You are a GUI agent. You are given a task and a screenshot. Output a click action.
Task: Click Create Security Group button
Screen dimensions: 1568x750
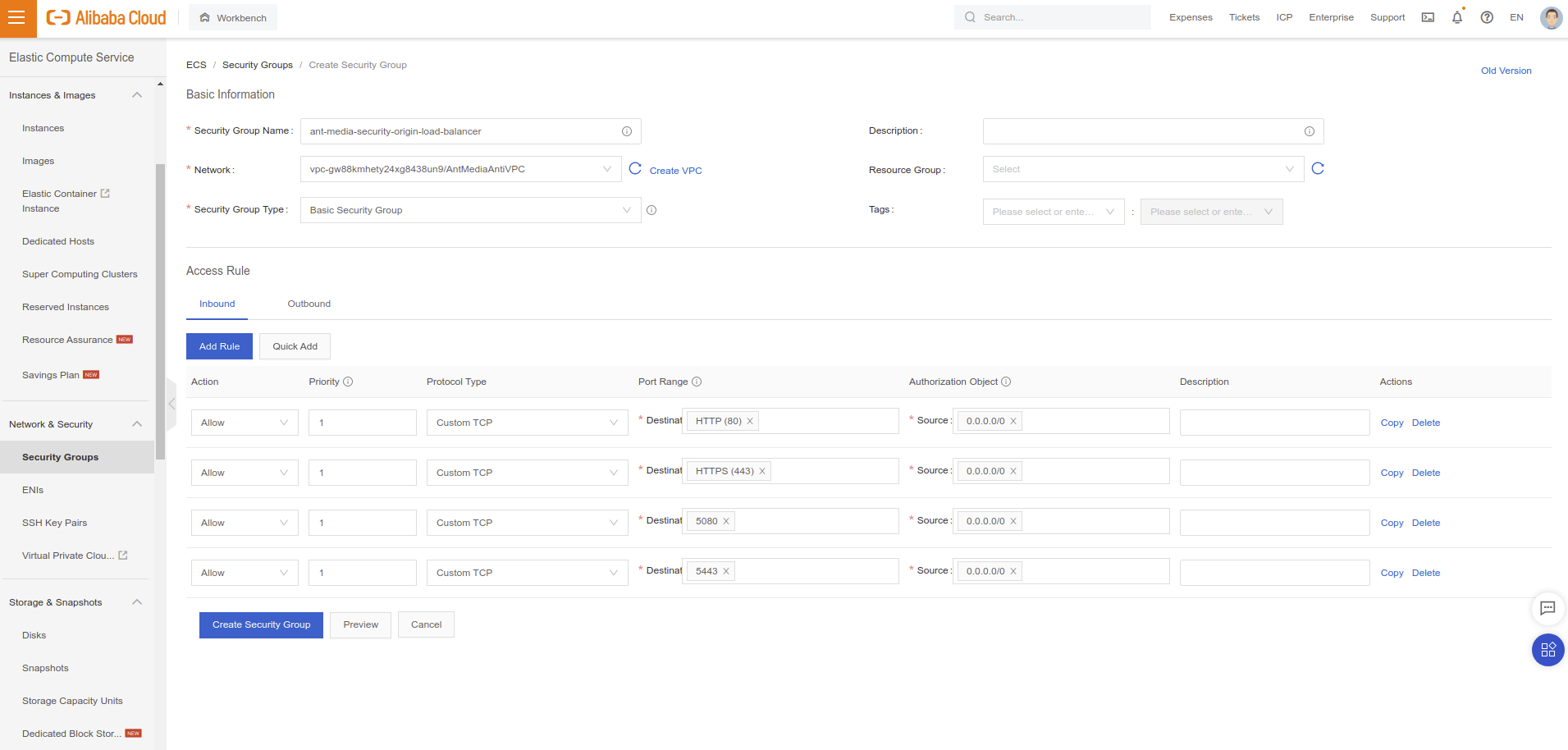pyautogui.click(x=261, y=624)
